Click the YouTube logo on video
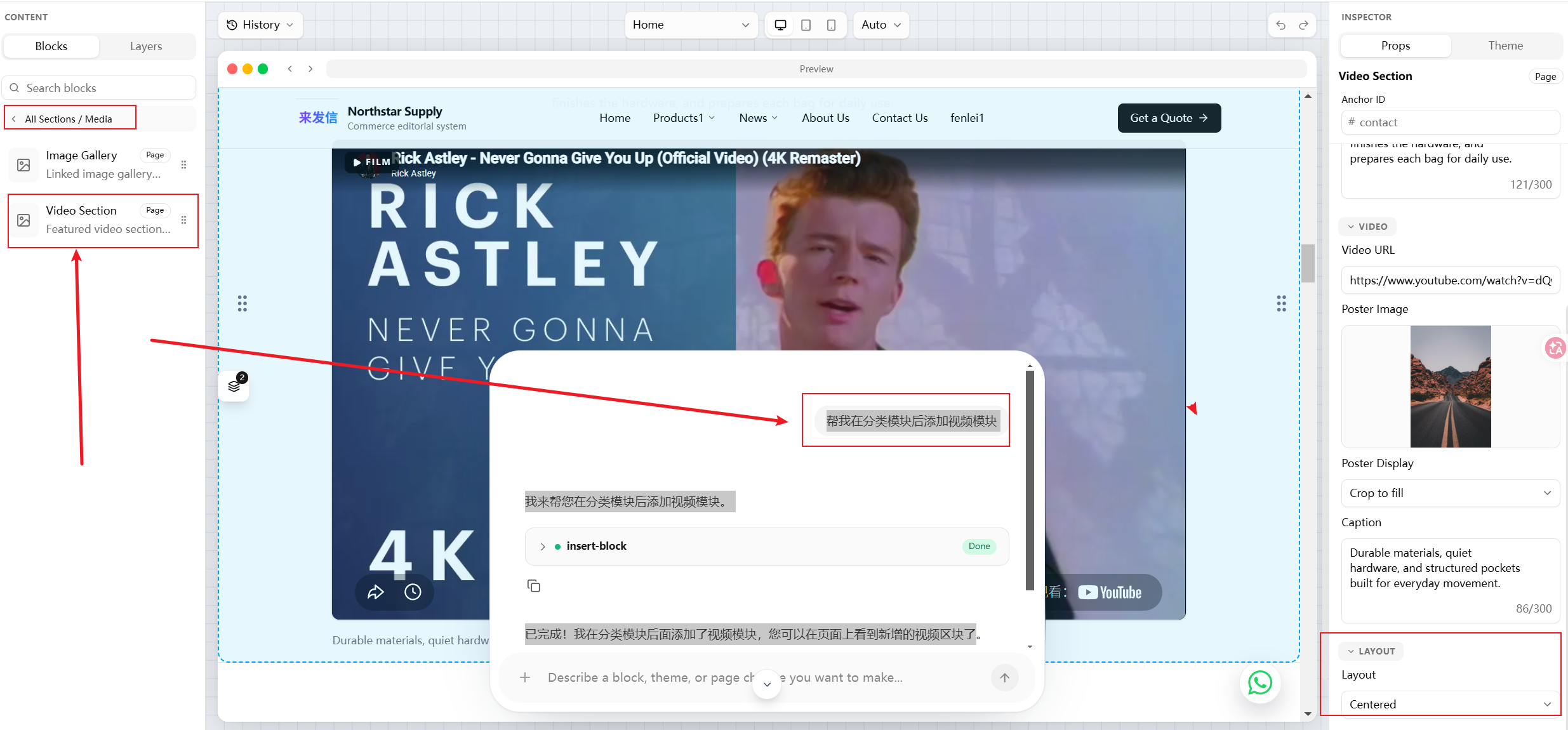Screen dimensions: 1568x730 point(1110,592)
